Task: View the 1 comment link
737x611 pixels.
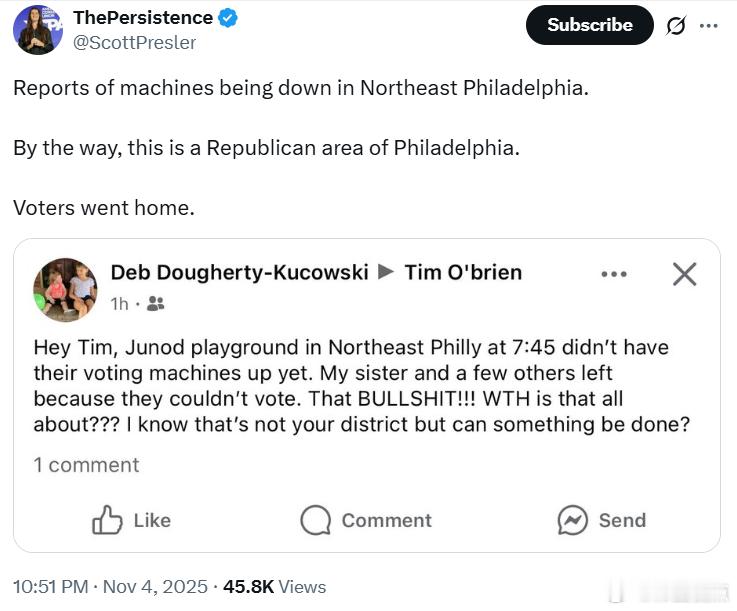Action: point(86,465)
